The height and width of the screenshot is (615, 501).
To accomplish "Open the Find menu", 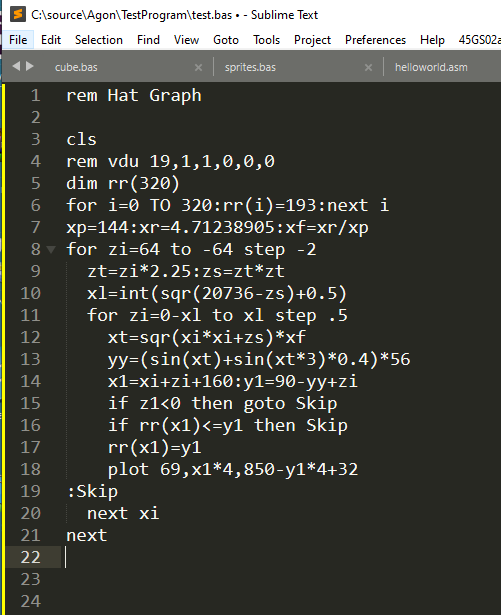I will click(x=148, y=40).
